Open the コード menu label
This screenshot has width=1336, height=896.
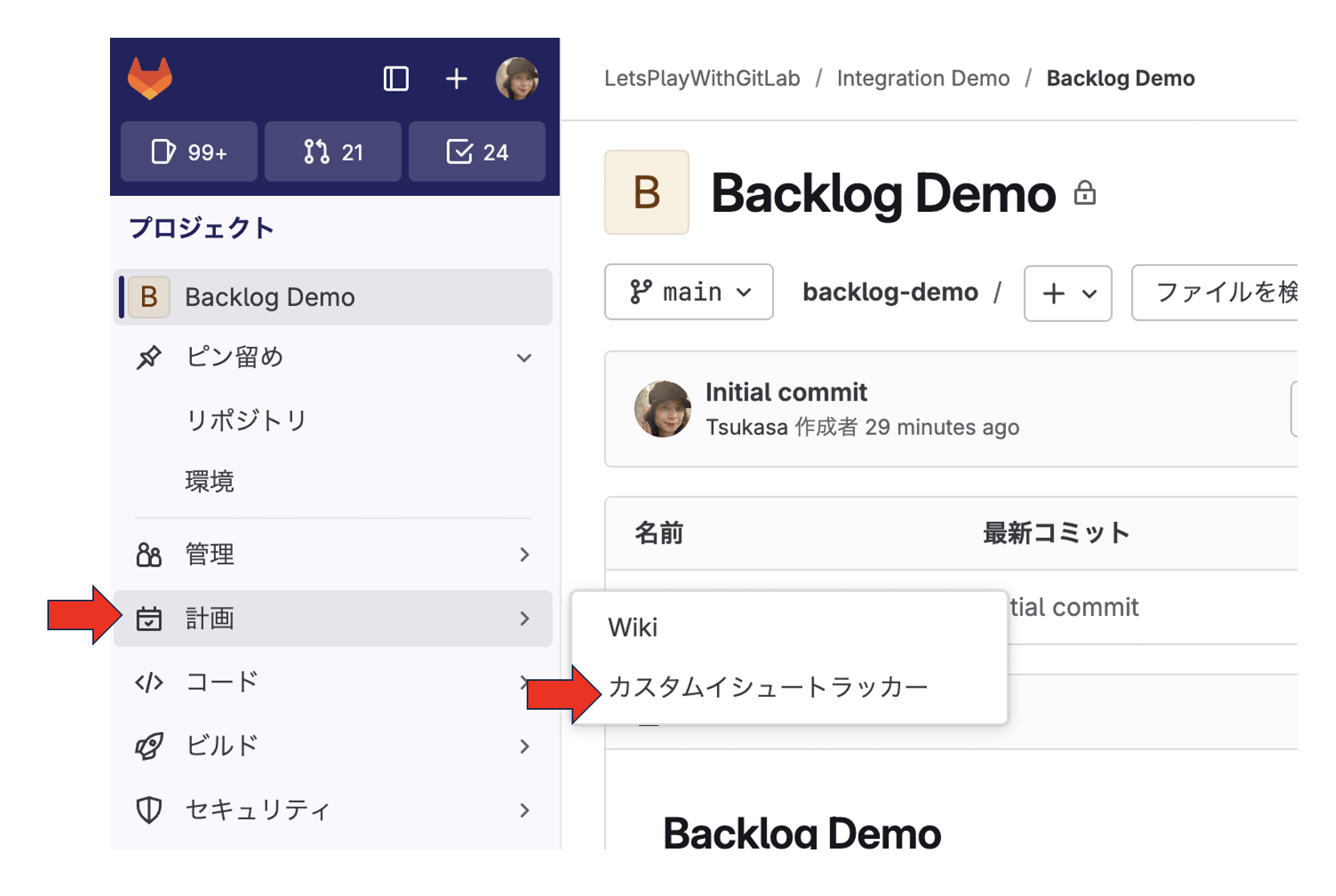tap(222, 682)
